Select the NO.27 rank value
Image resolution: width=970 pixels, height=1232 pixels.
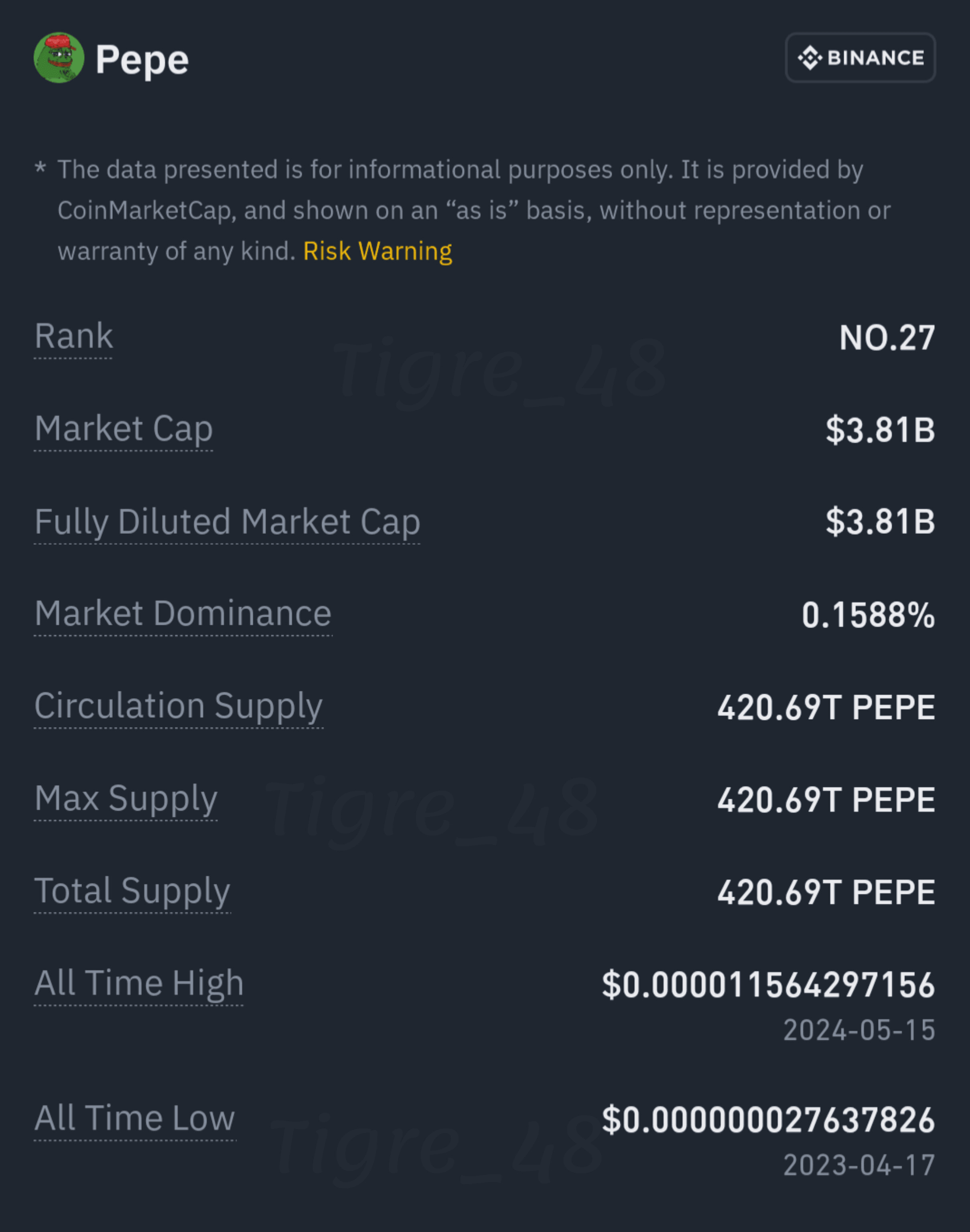[x=887, y=338]
